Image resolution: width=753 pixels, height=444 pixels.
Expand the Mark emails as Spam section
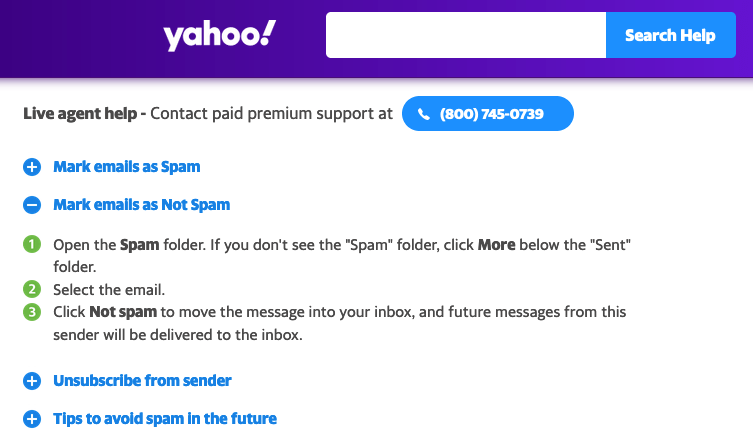pyautogui.click(x=126, y=167)
